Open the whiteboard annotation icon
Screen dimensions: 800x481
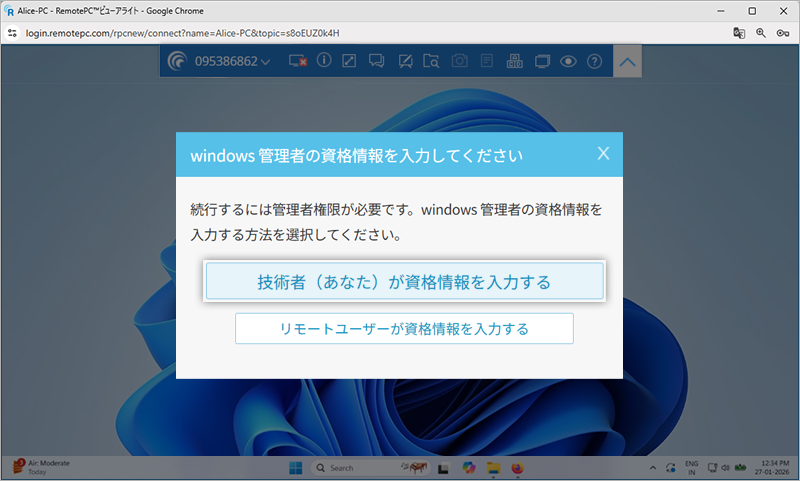406,61
